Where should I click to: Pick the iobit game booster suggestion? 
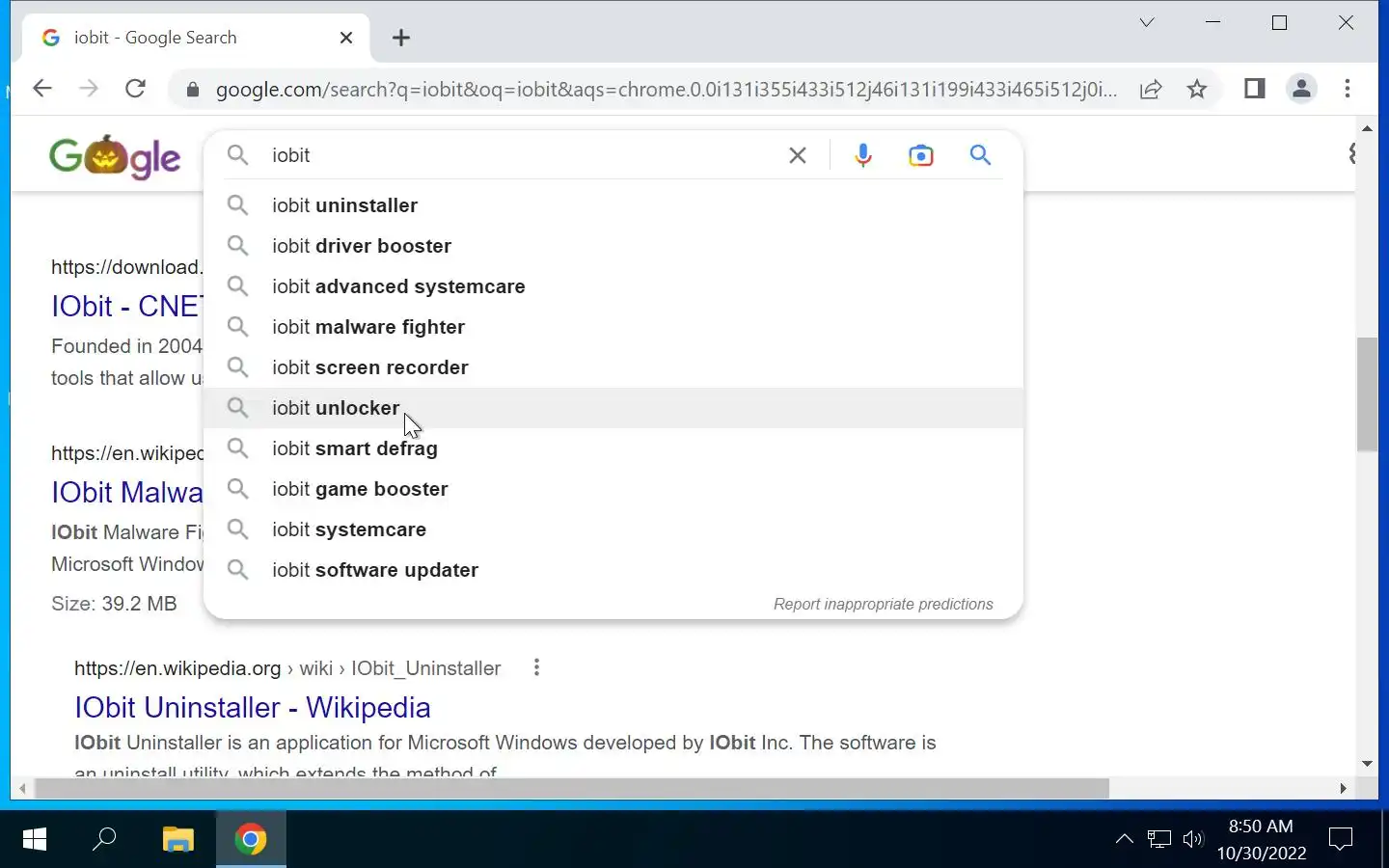tap(613, 489)
